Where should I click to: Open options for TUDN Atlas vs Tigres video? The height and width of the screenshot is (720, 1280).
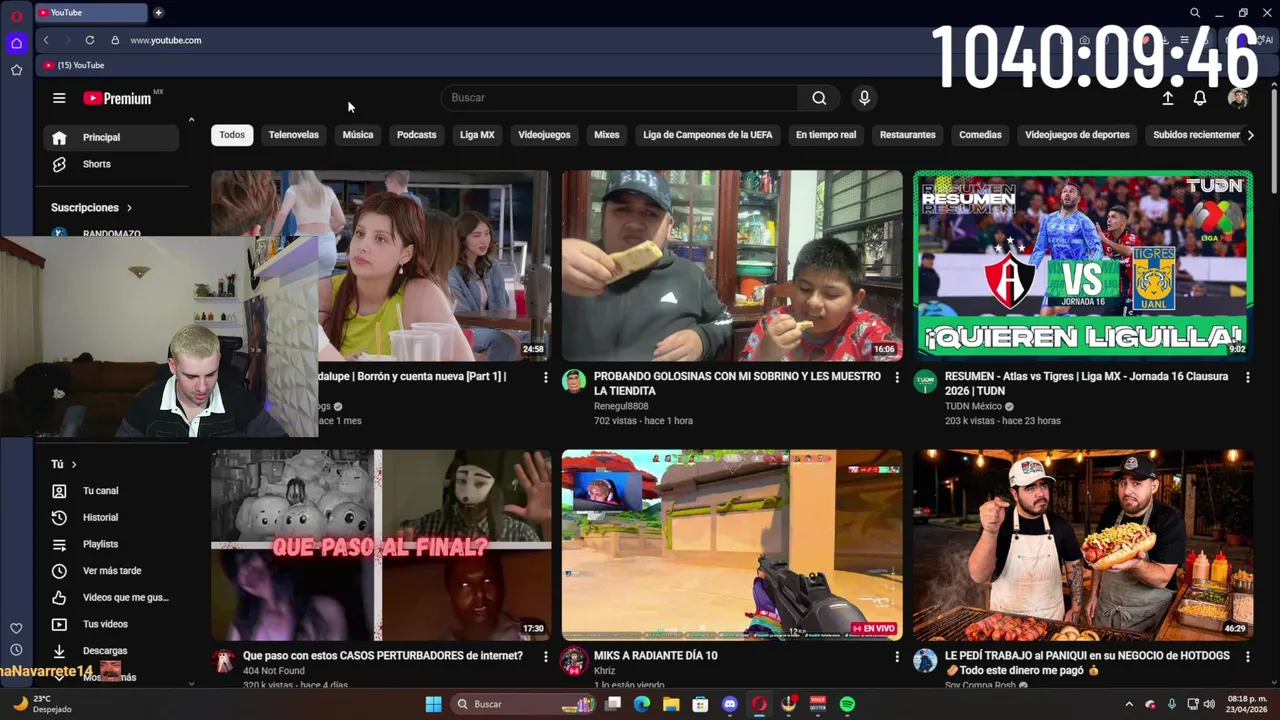coord(1247,377)
